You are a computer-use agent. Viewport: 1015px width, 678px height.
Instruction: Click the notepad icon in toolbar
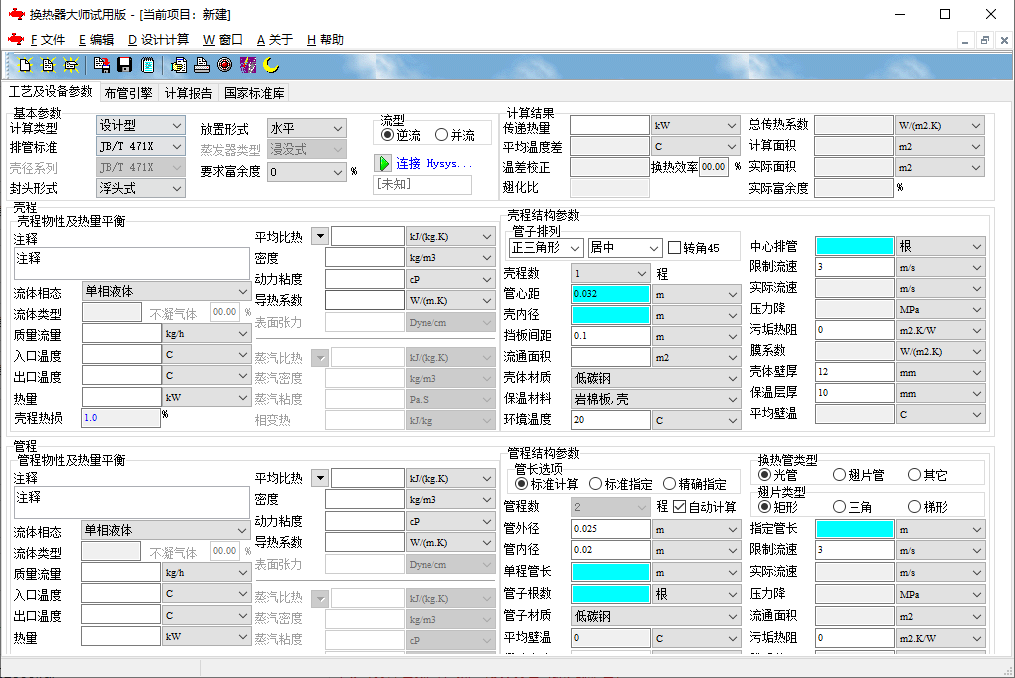pos(148,66)
